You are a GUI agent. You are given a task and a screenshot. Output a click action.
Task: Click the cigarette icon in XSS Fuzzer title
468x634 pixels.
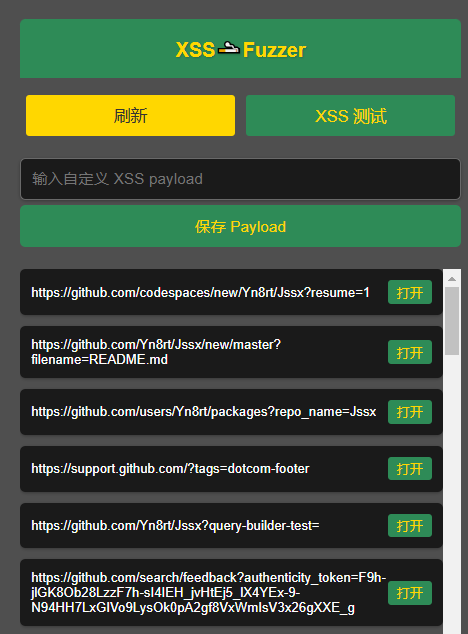pyautogui.click(x=229, y=49)
